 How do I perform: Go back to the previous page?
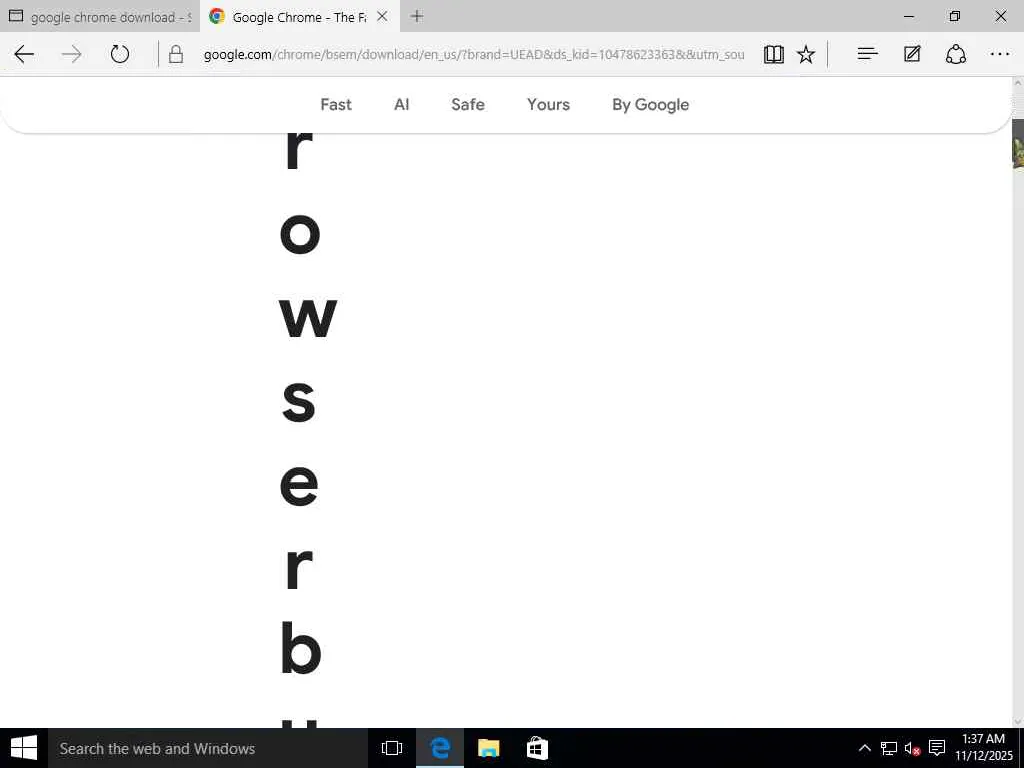point(24,54)
